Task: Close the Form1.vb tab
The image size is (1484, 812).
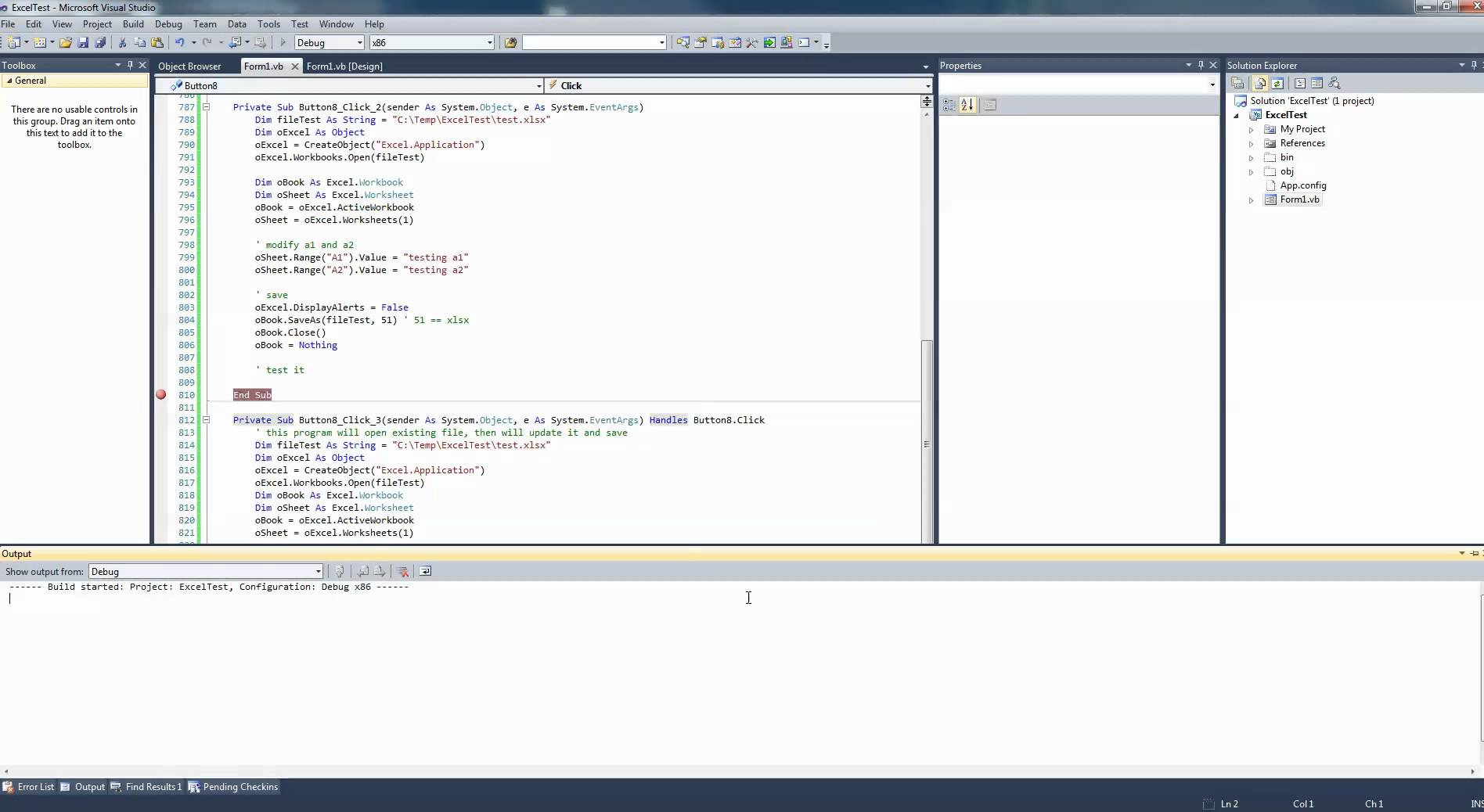Action: 295,66
